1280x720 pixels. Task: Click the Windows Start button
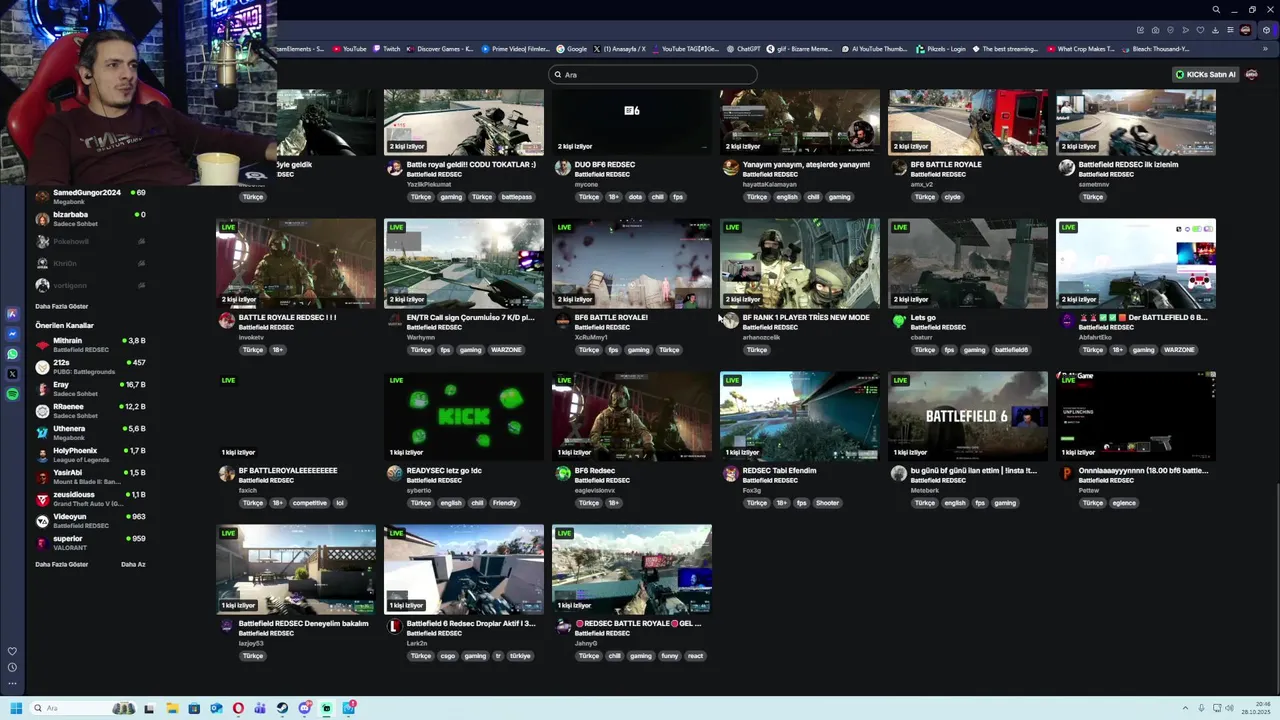pyautogui.click(x=16, y=708)
